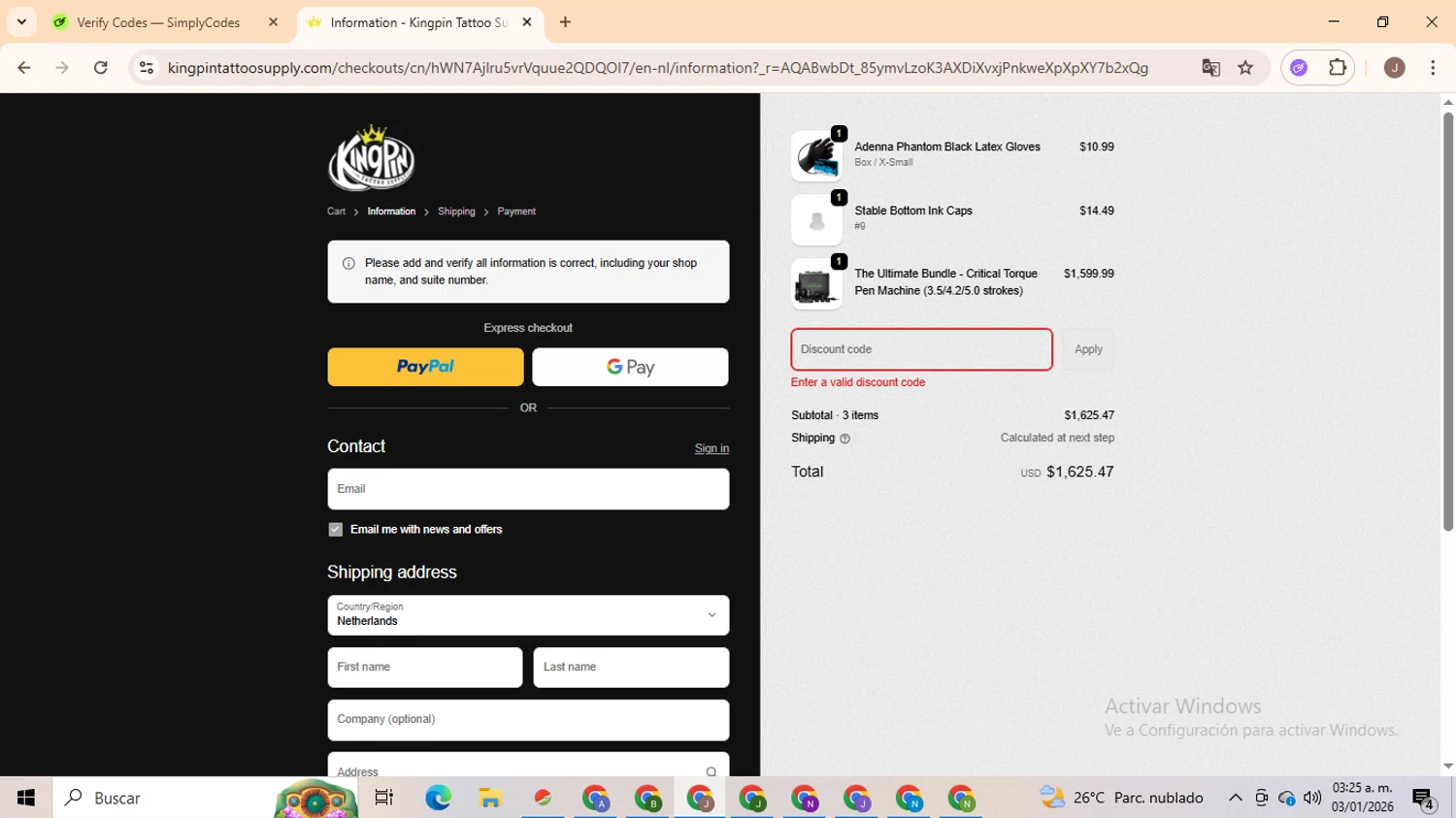
Task: Click the browser address bar URL
Action: click(x=658, y=68)
